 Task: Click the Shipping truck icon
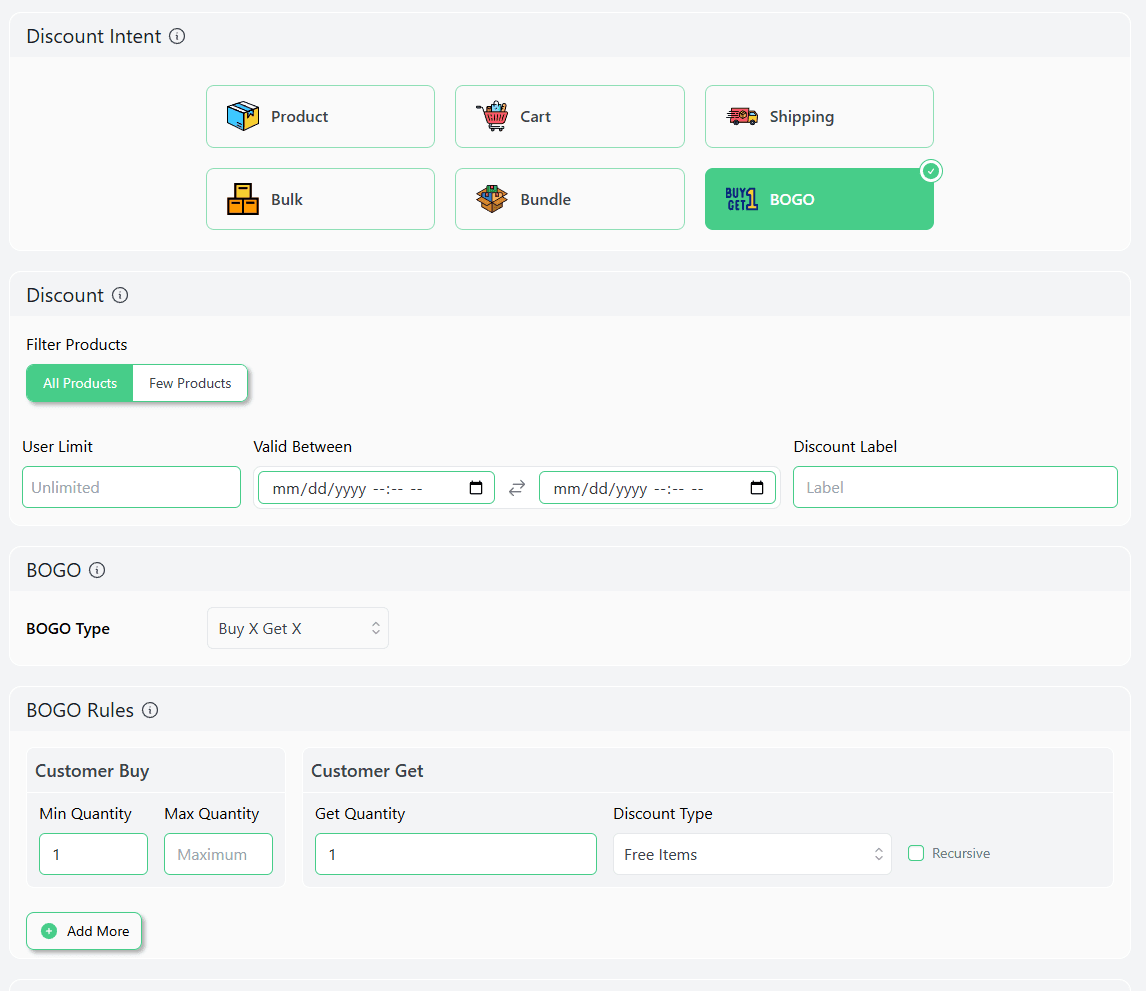[x=742, y=116]
